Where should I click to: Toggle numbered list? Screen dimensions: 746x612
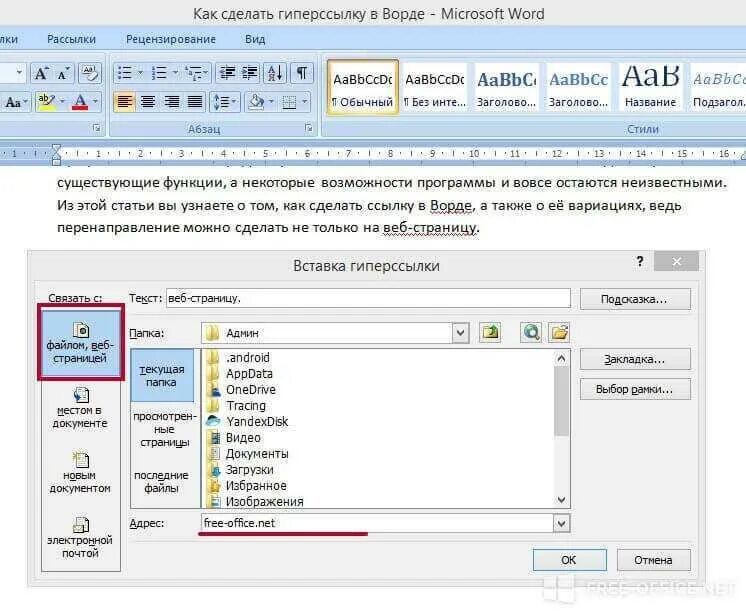[x=159, y=73]
